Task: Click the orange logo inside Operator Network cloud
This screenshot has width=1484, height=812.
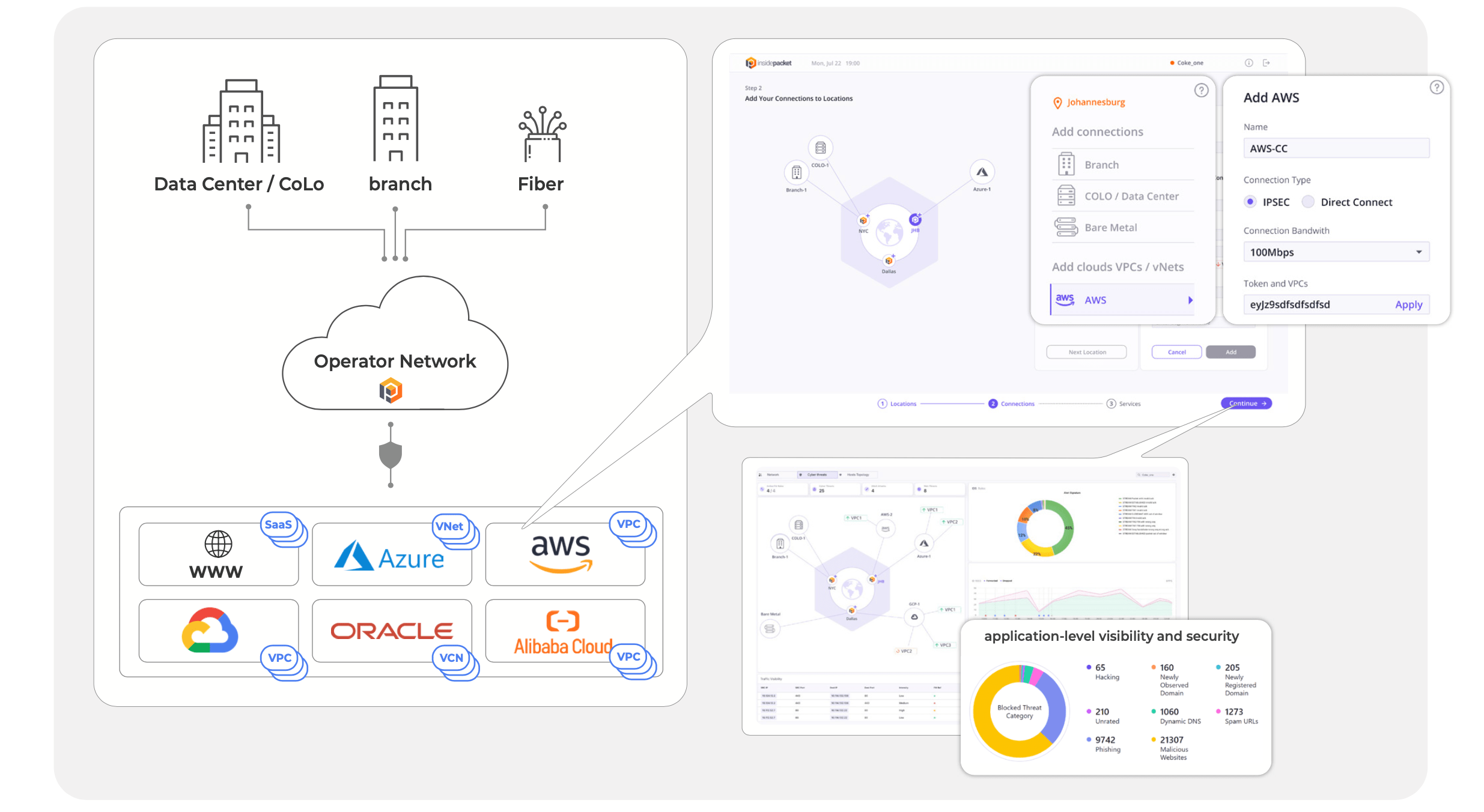Action: (391, 390)
